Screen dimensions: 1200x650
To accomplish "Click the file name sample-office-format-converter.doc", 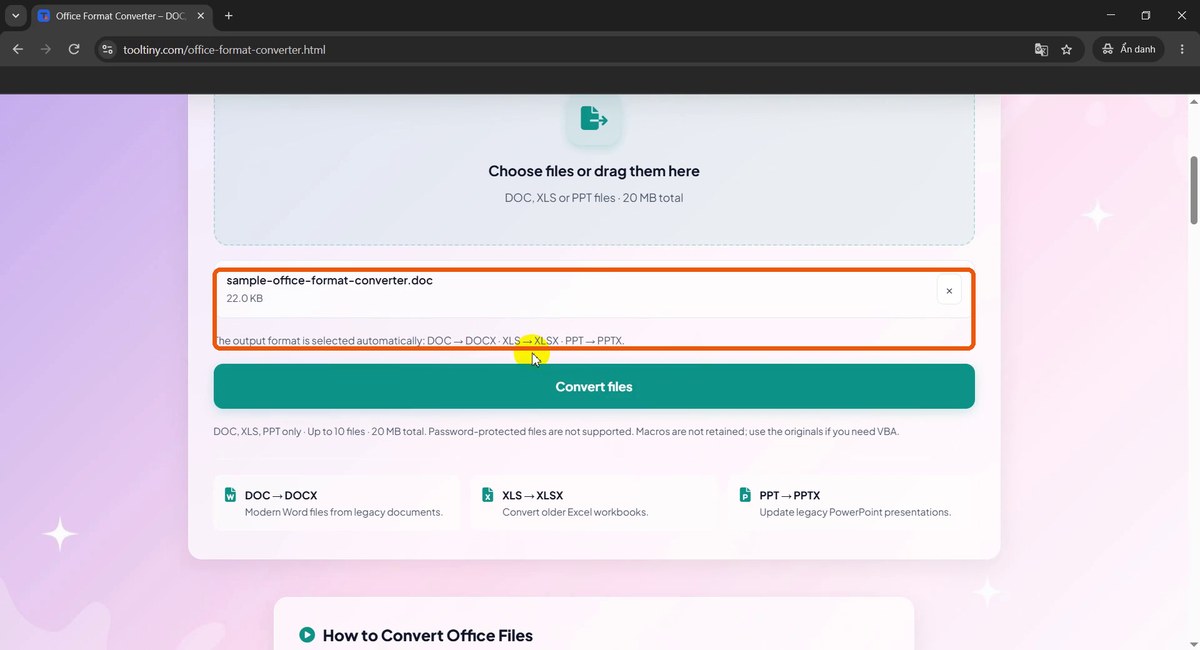I will pyautogui.click(x=329, y=280).
